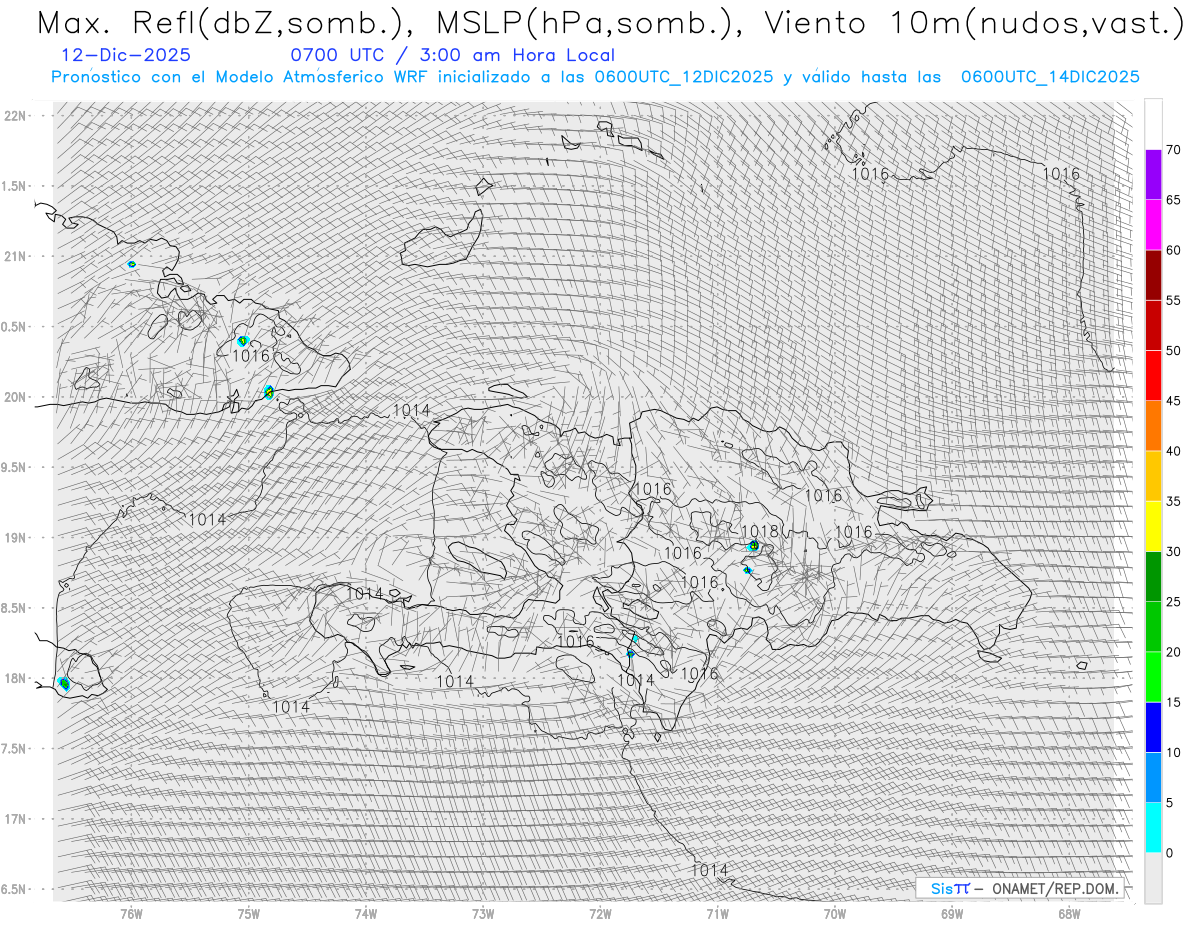The image size is (1200, 927).
Task: Click the small reflectivity echo near the 21N label
Action: tap(131, 264)
